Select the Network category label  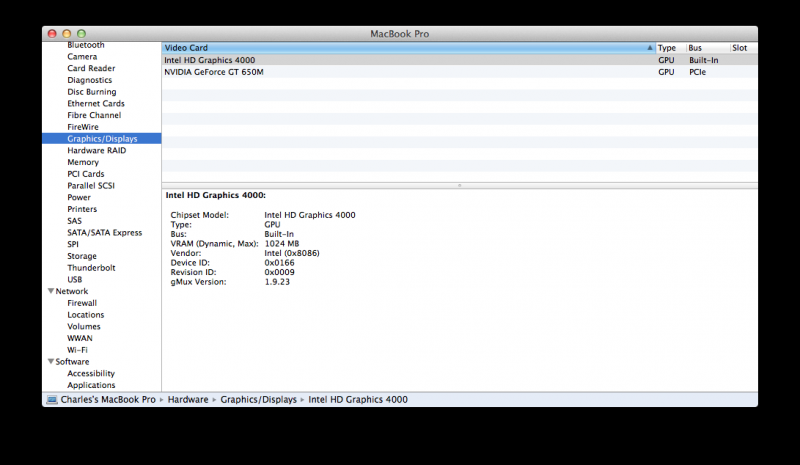coord(72,291)
